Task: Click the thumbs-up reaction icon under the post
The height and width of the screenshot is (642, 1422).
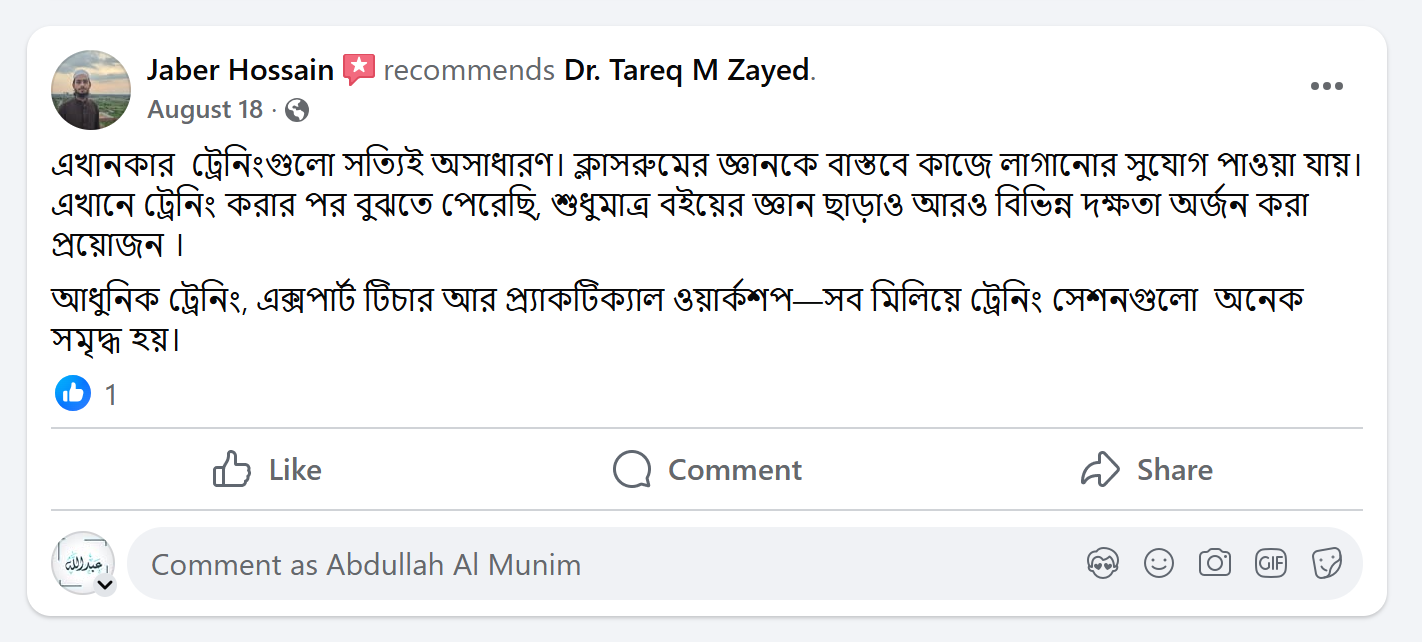Action: coord(71,393)
